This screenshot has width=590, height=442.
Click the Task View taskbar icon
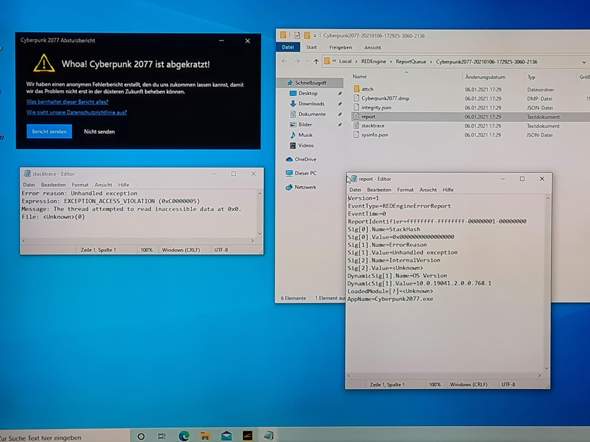tap(162, 436)
